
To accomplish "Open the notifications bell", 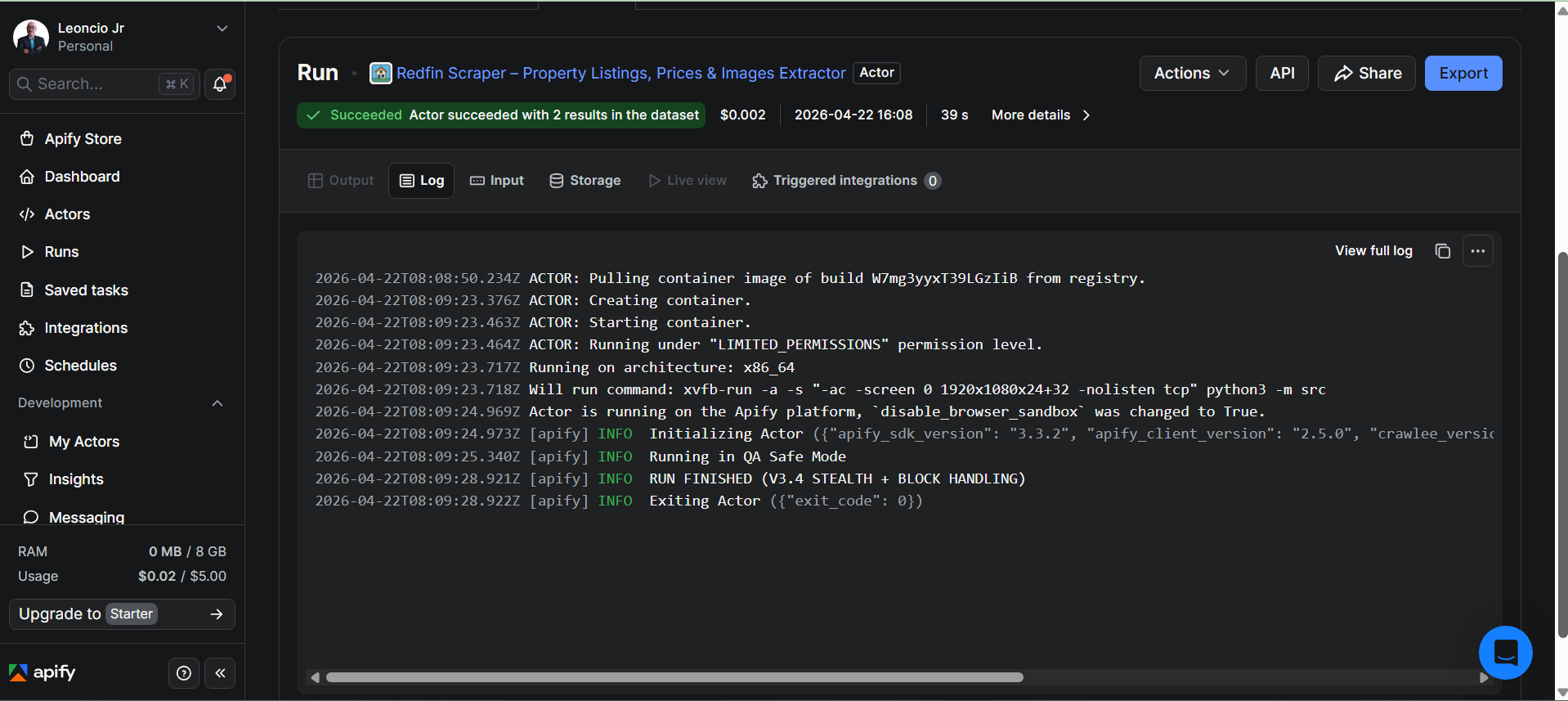I will click(220, 84).
